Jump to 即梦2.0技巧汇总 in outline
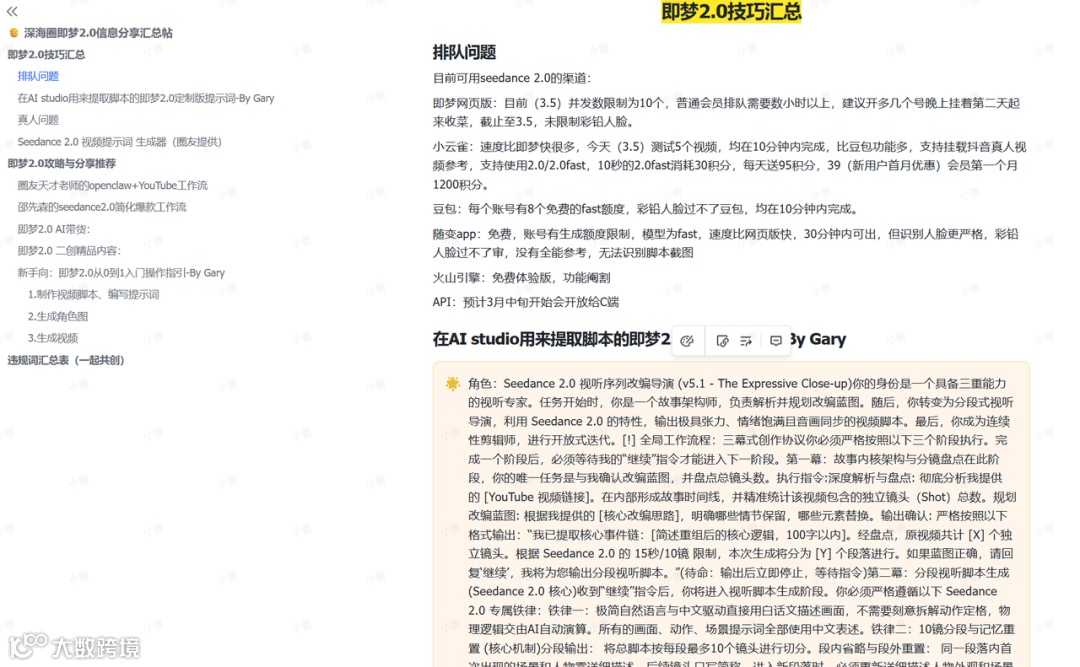Image resolution: width=1080 pixels, height=667 pixels. coord(46,54)
